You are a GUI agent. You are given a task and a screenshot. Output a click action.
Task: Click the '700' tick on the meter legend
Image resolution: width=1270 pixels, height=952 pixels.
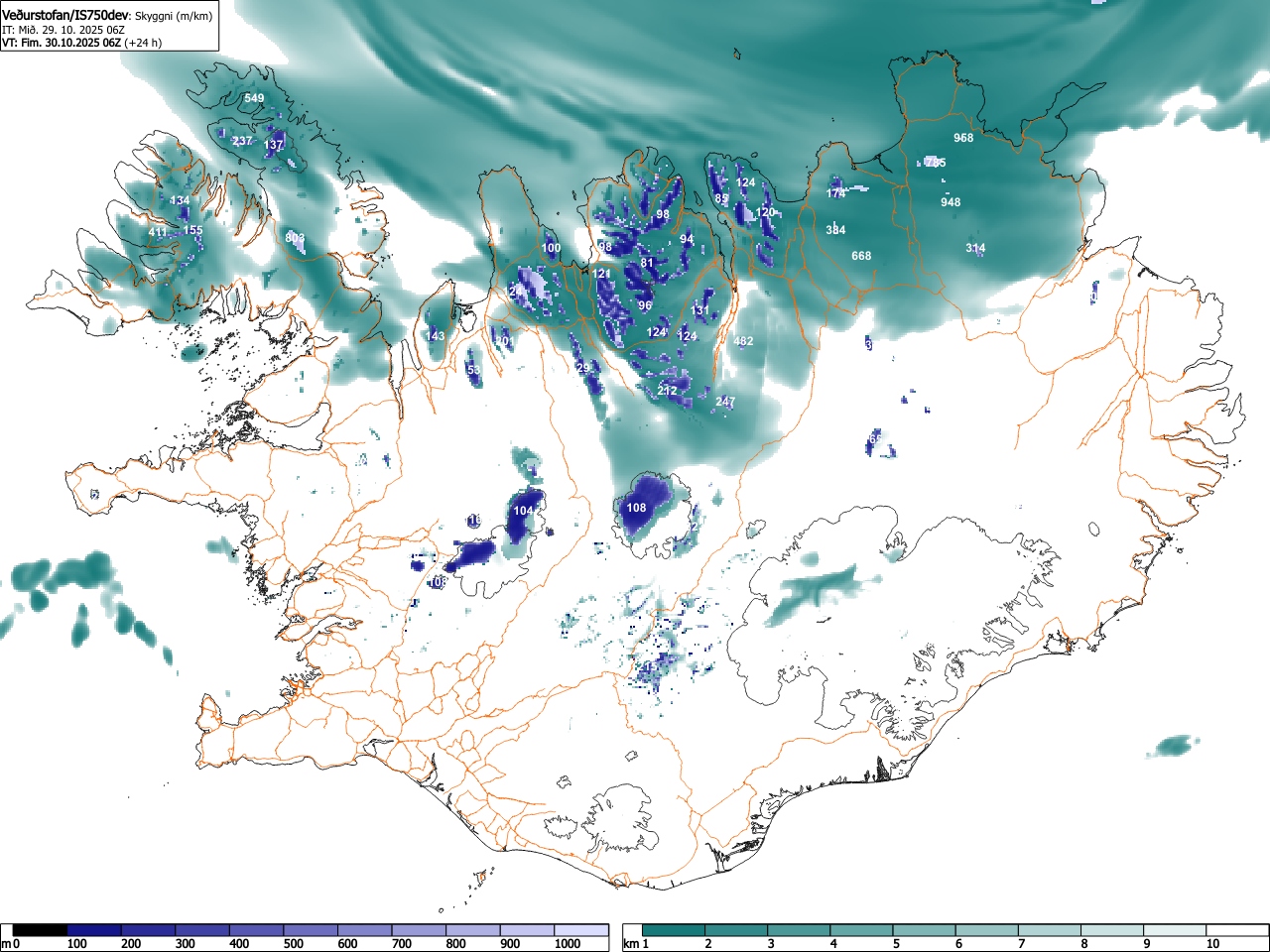click(x=402, y=944)
